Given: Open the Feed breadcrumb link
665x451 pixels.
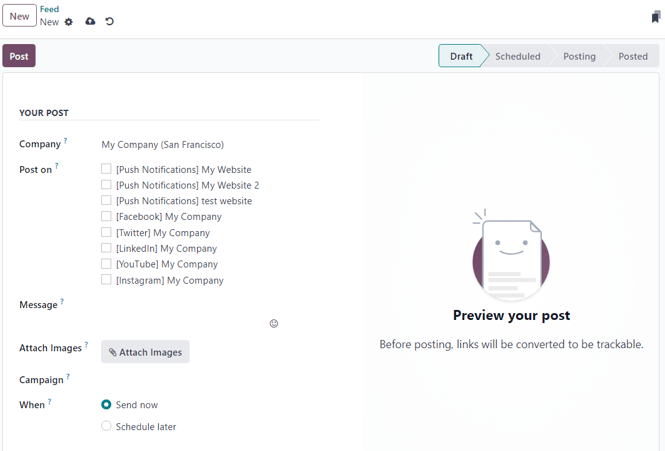Looking at the screenshot, I should coord(49,9).
